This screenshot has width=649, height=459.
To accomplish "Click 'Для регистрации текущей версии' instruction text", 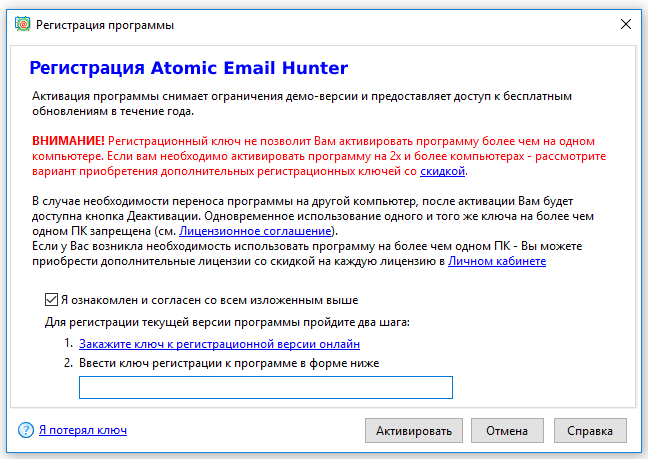I will click(227, 322).
